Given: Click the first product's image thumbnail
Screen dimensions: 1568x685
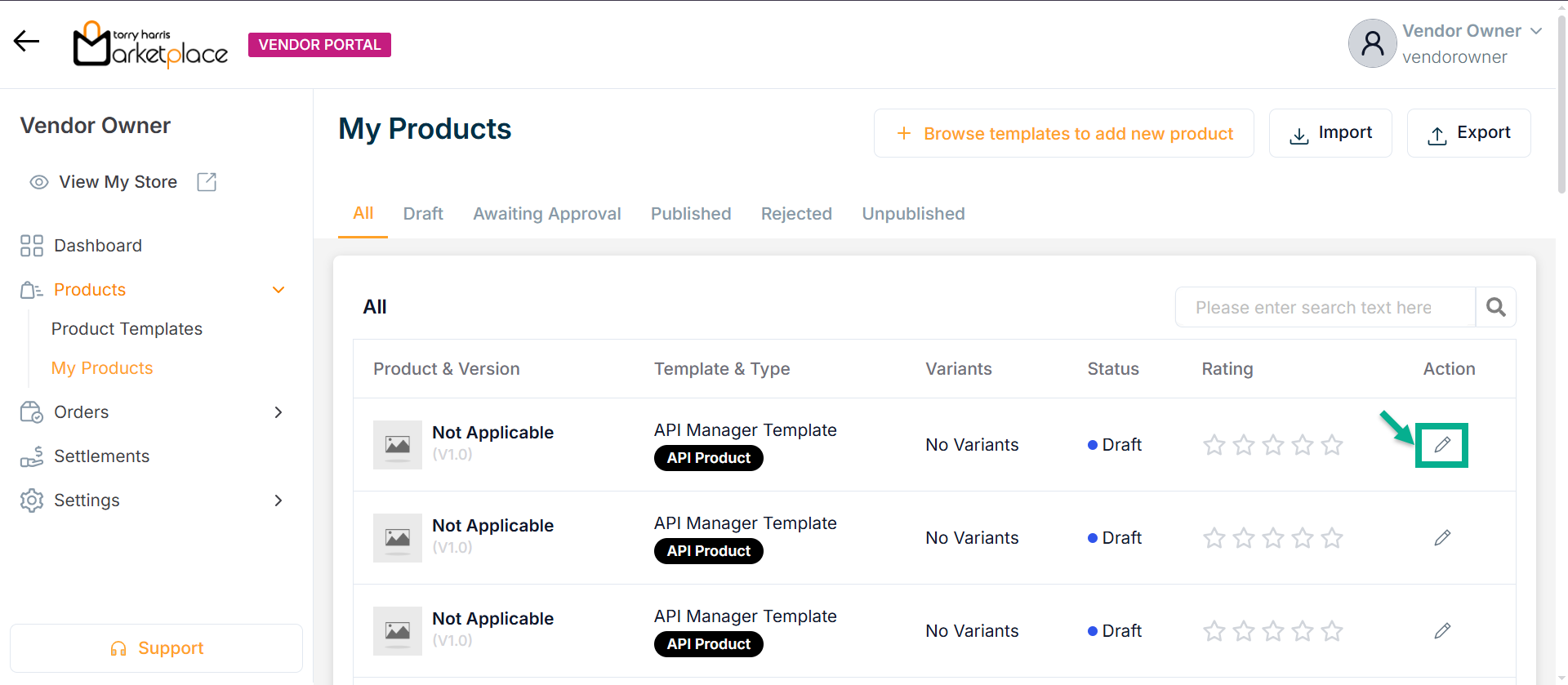Looking at the screenshot, I should [x=398, y=445].
